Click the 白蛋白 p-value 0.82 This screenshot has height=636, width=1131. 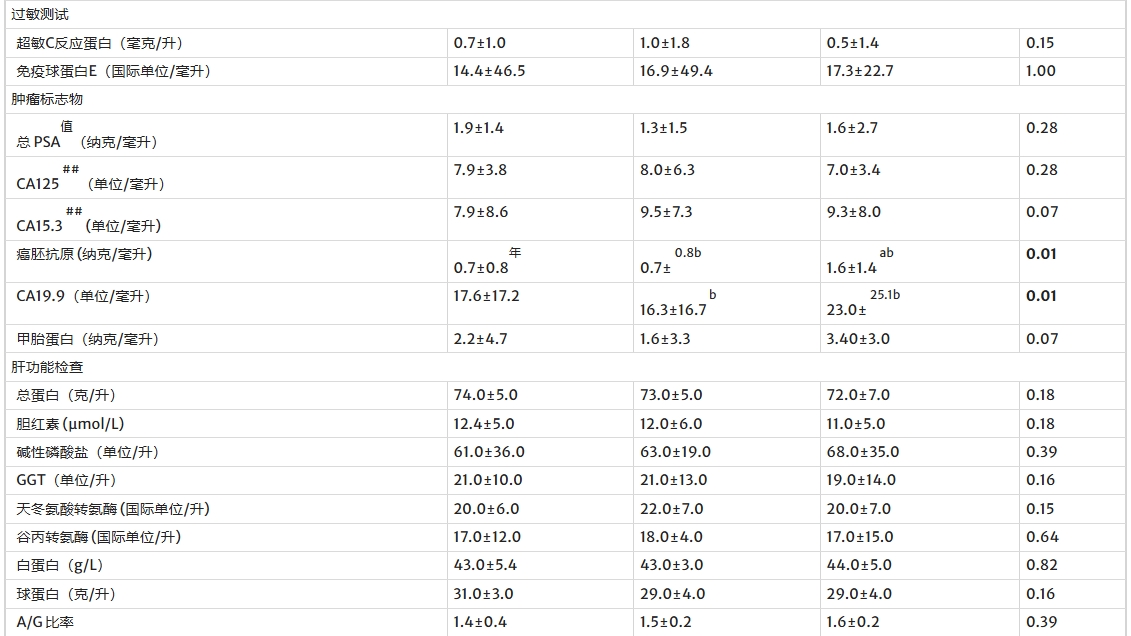pyautogui.click(x=1041, y=565)
